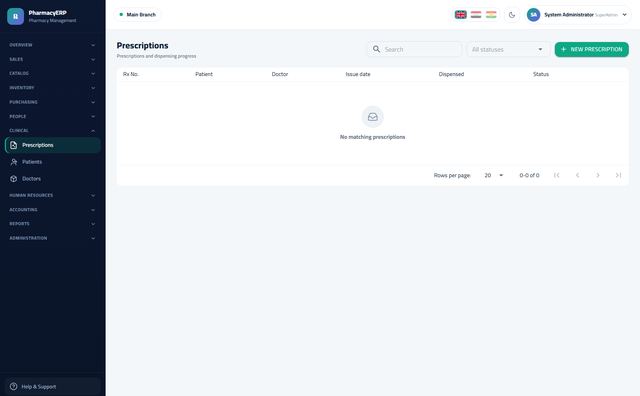The width and height of the screenshot is (640, 396).
Task: Expand the Human Resources sidebar section
Action: click(52, 195)
